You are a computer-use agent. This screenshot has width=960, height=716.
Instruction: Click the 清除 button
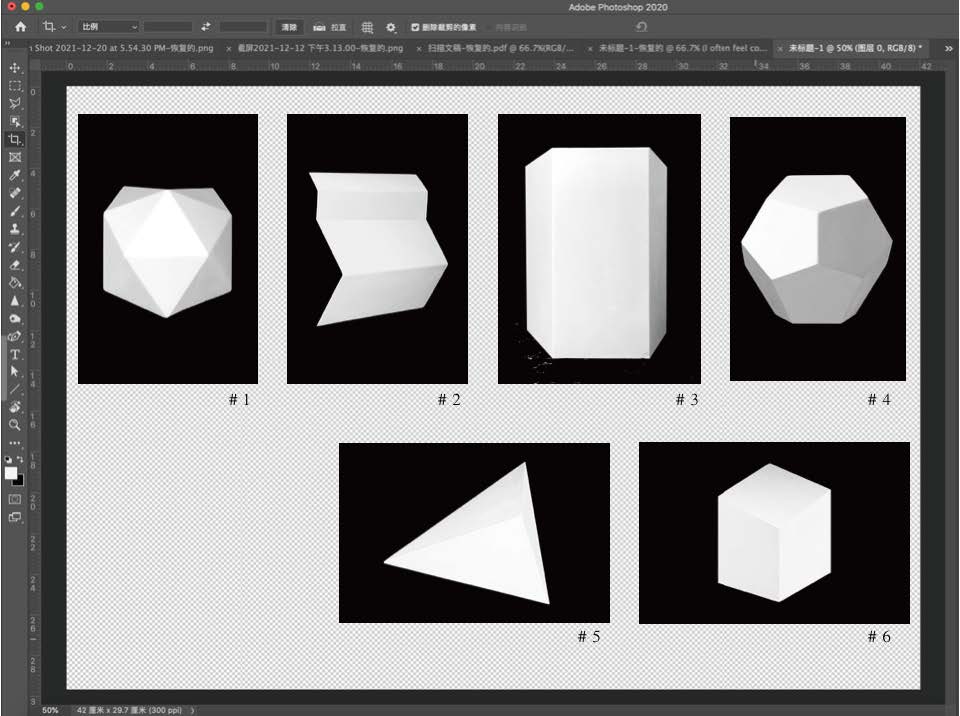coord(289,27)
